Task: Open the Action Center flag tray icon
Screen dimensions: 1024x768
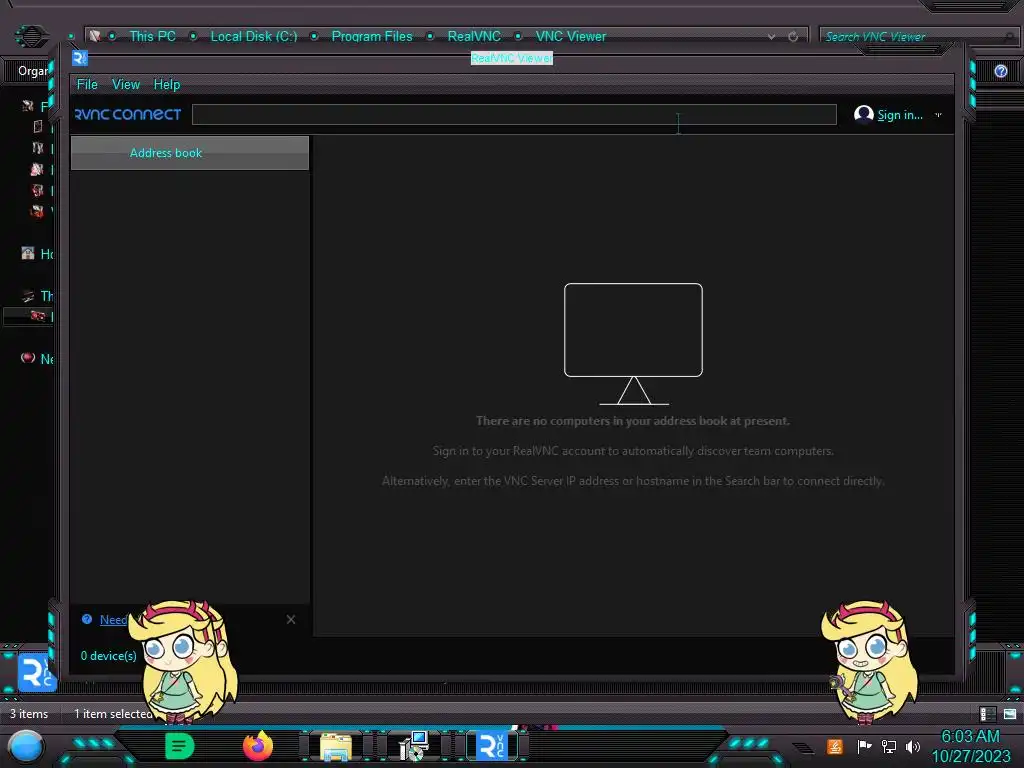Action: 863,746
